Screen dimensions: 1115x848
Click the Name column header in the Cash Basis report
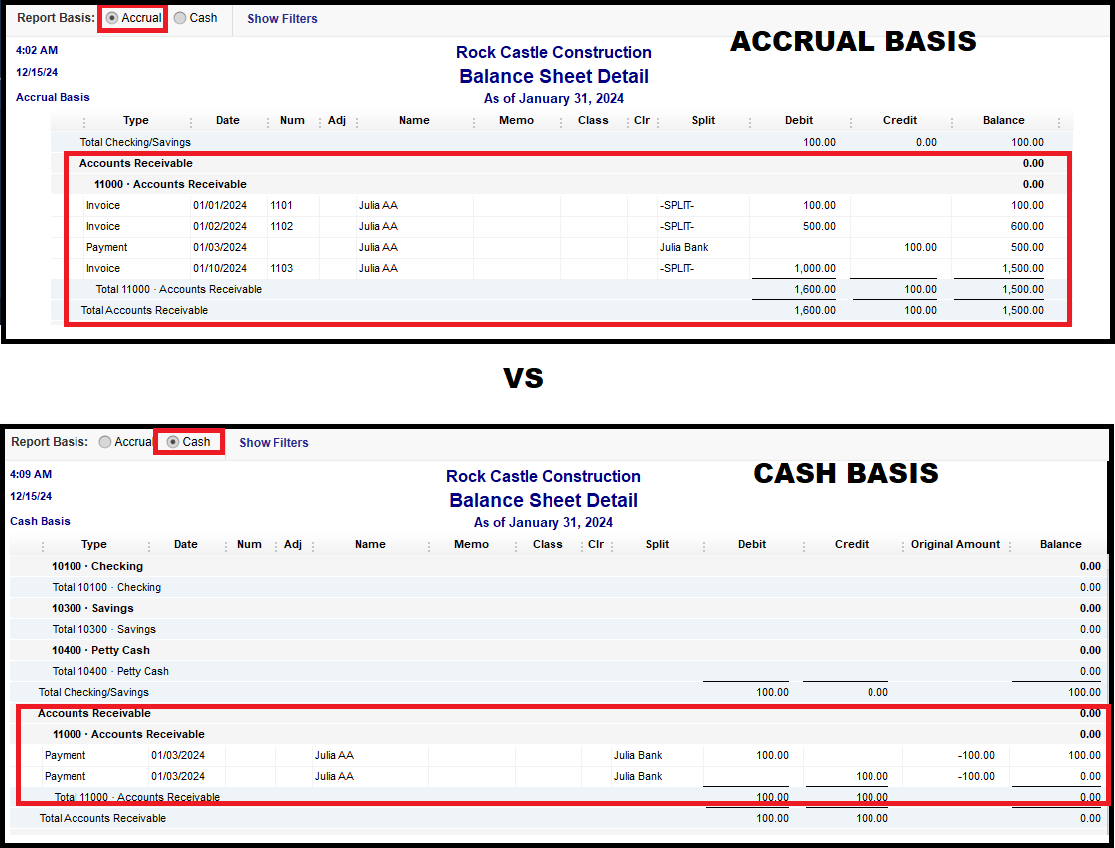tap(370, 544)
